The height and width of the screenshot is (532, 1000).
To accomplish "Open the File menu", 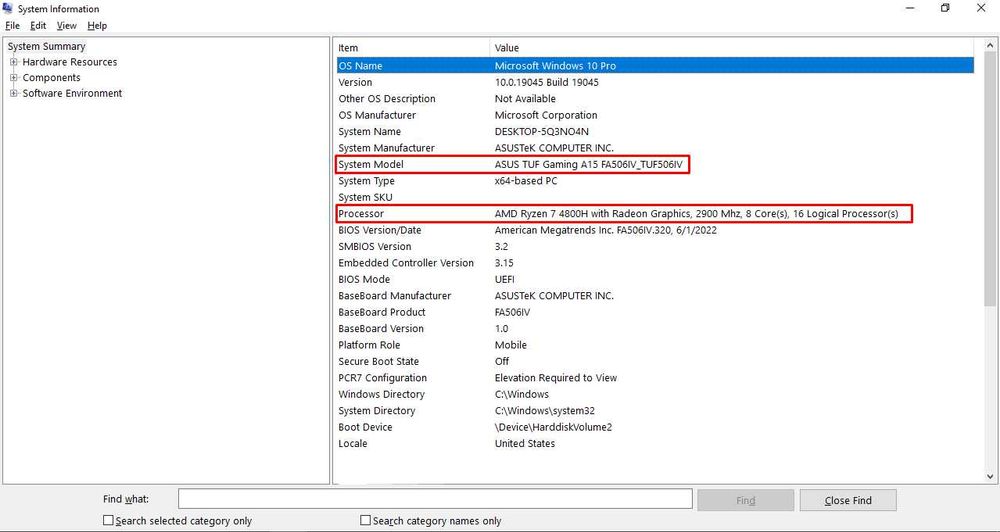I will coord(12,26).
